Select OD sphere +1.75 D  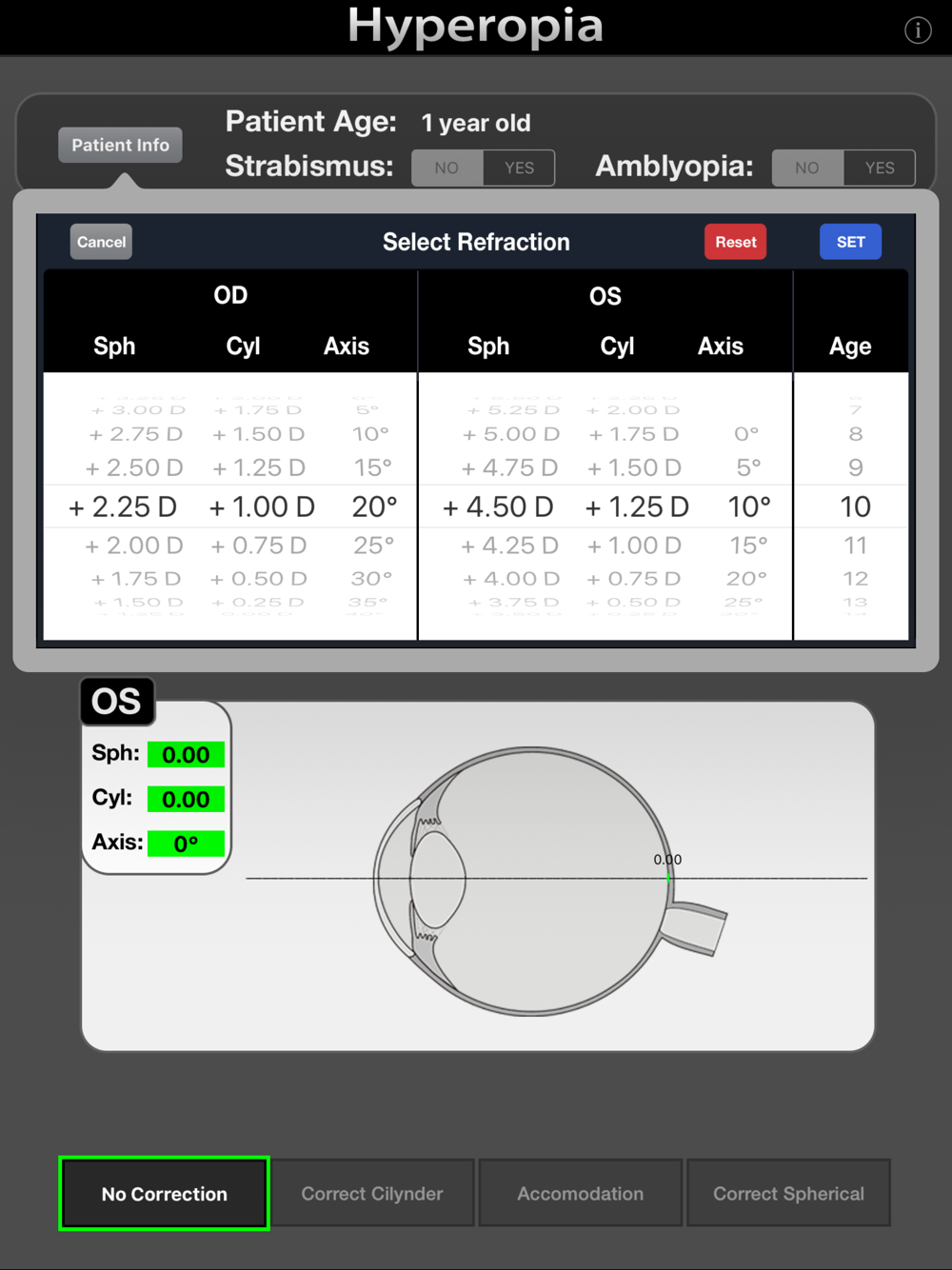[135, 579]
